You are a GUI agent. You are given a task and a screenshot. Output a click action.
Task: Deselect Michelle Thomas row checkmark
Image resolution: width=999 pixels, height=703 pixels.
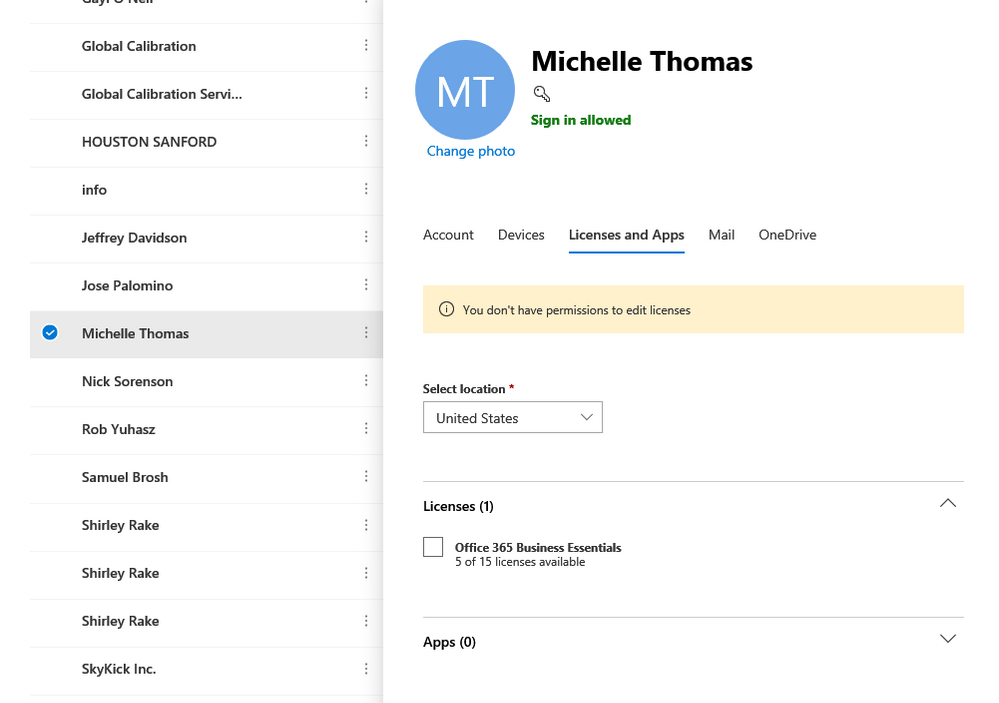pos(50,333)
